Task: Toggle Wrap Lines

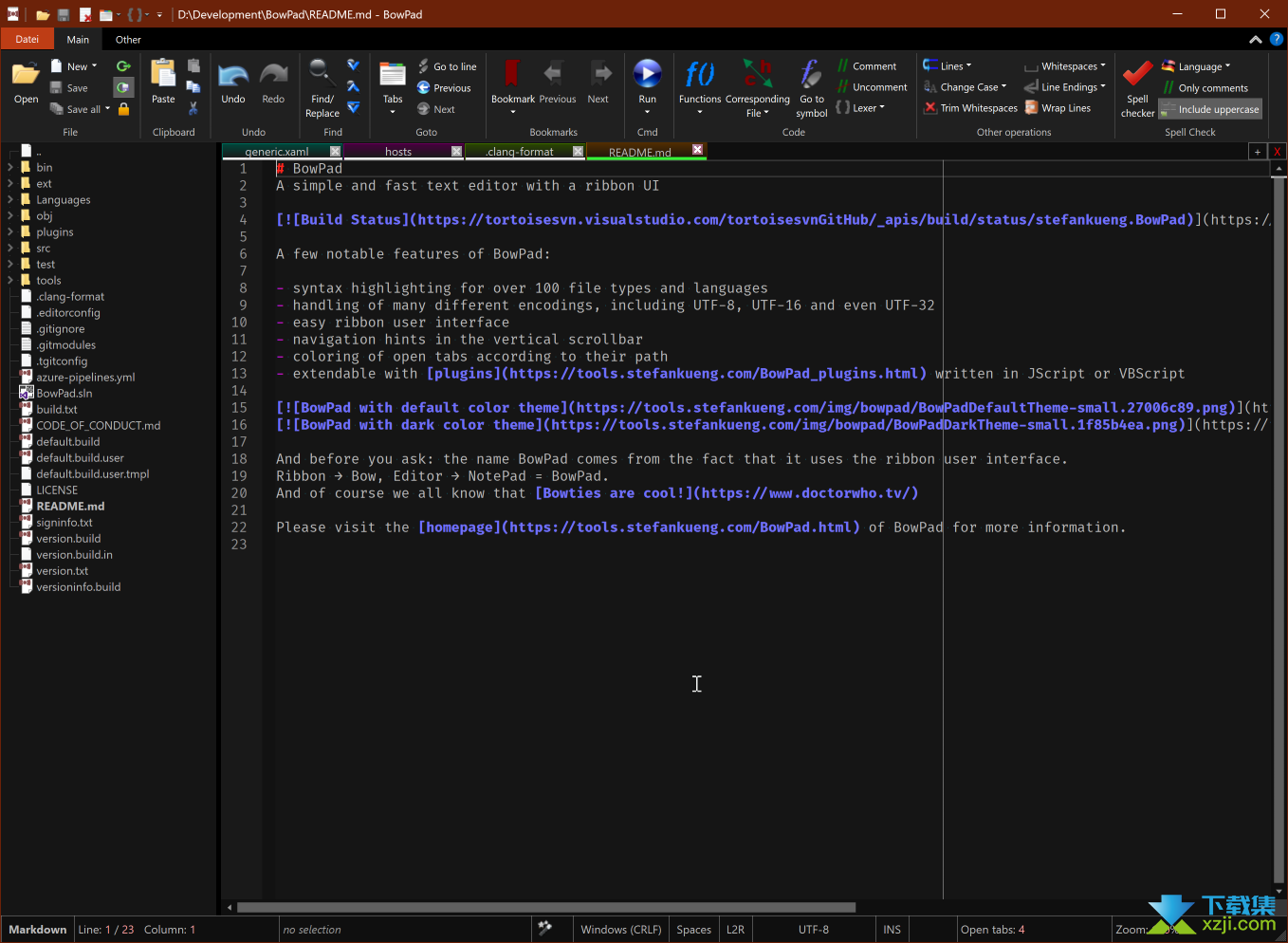Action: pyautogui.click(x=1058, y=108)
